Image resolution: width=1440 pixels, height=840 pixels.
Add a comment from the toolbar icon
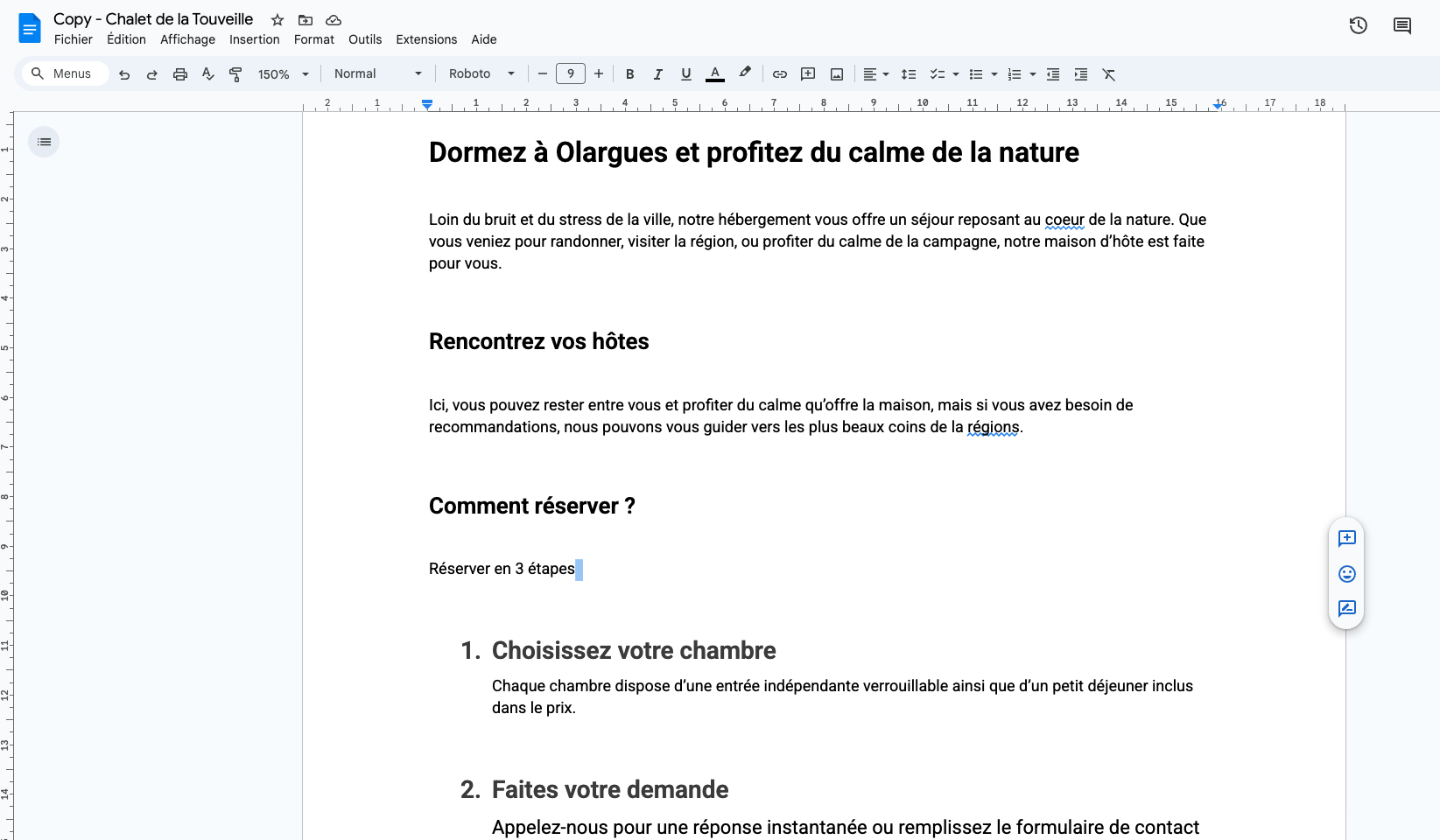tap(808, 74)
